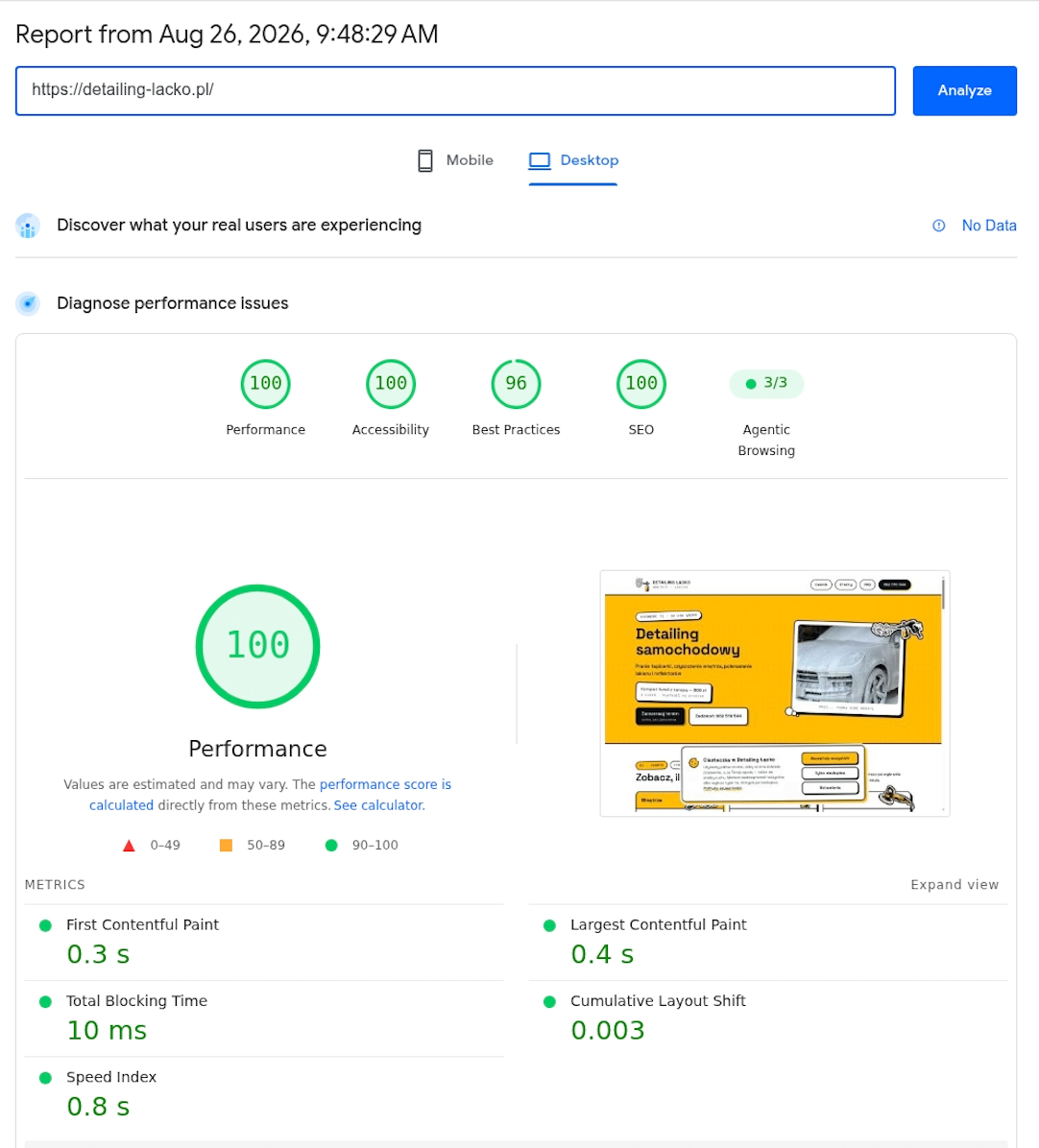Click the desktop laptop icon
This screenshot has width=1039, height=1148.
[x=540, y=160]
